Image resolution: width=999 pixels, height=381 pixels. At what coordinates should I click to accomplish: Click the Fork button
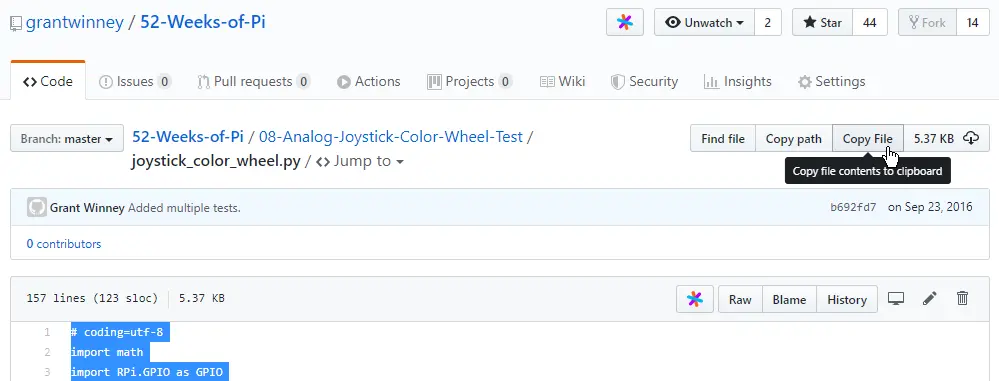[x=927, y=22]
